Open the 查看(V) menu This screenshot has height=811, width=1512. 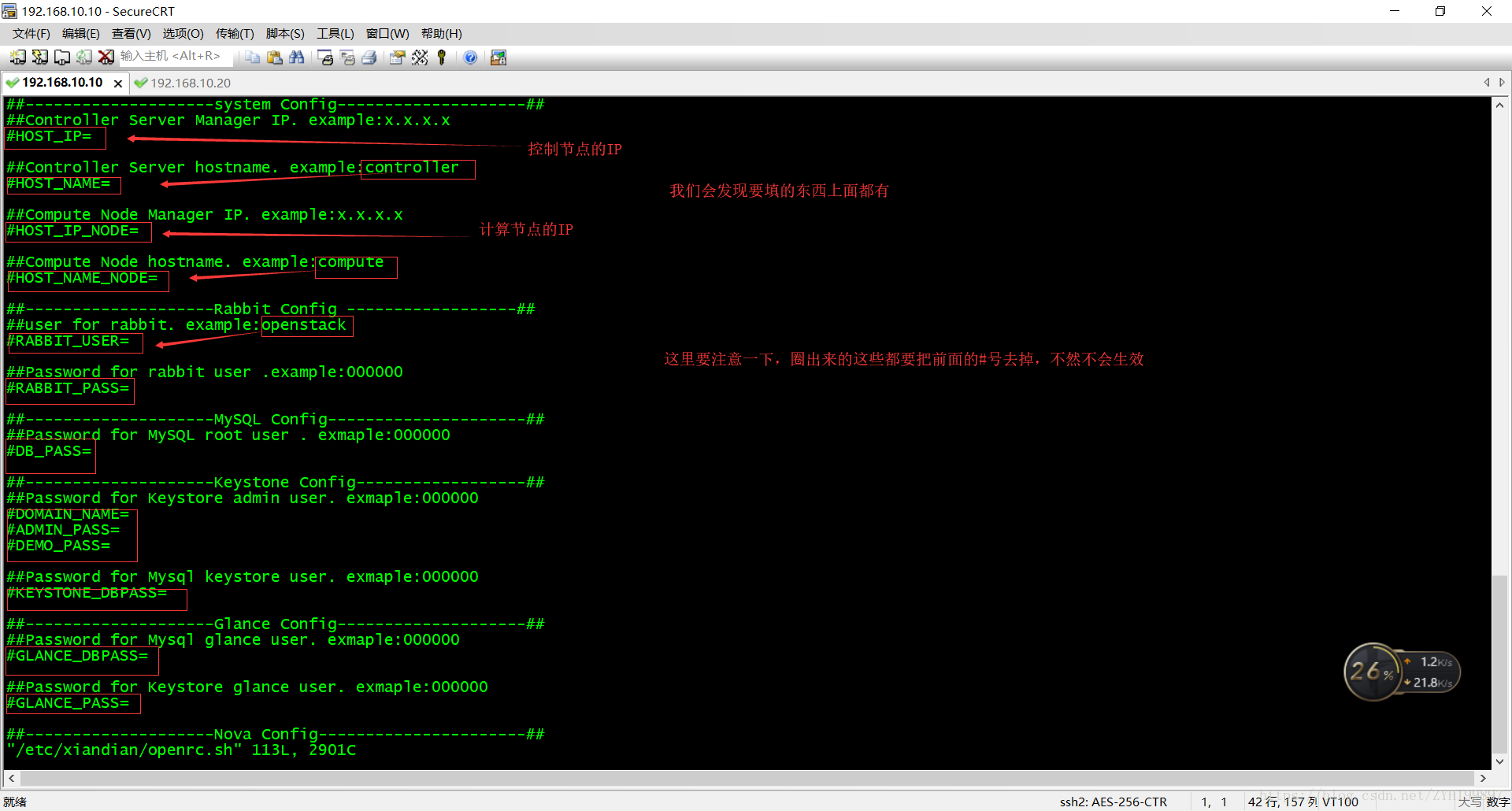click(x=132, y=34)
